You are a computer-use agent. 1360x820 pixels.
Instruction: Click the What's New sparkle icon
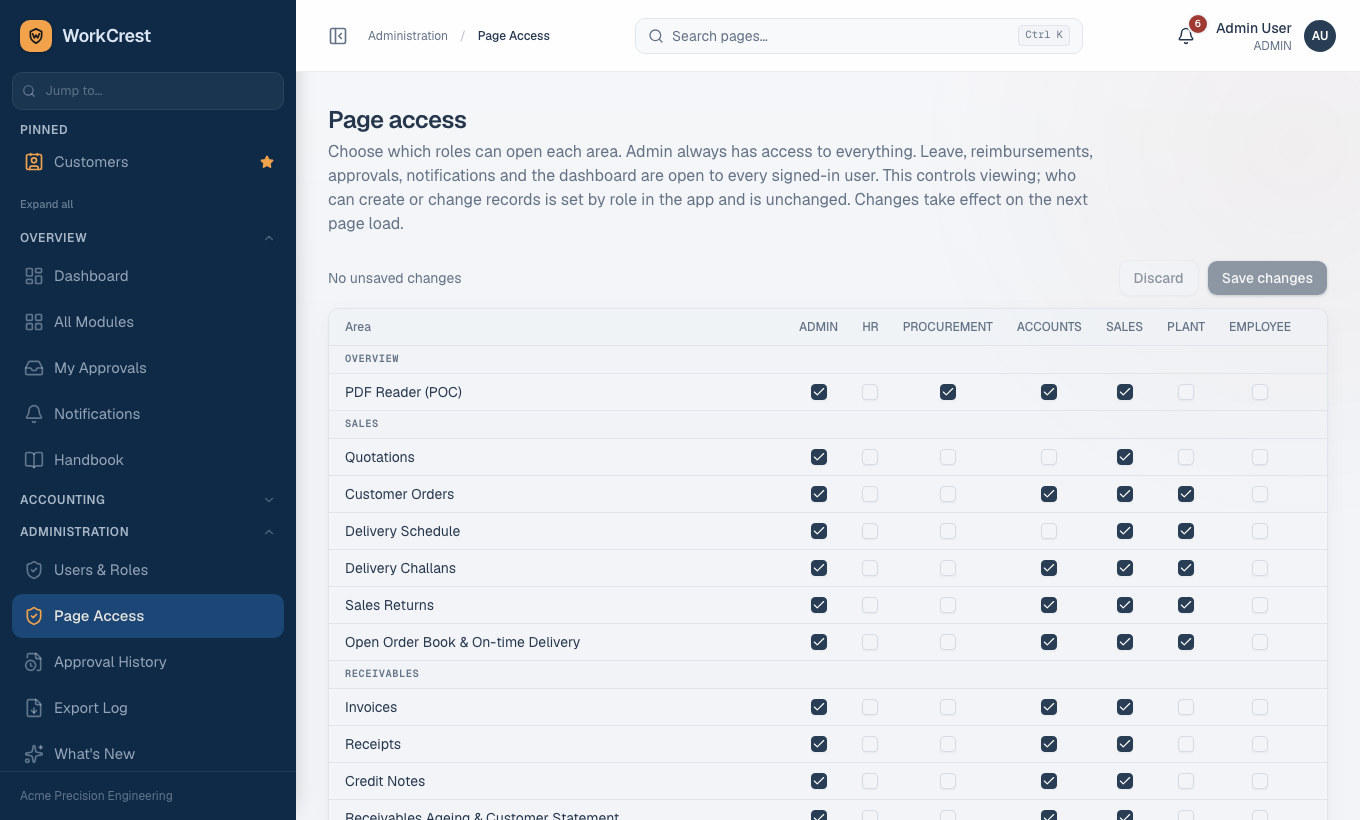[x=34, y=754]
